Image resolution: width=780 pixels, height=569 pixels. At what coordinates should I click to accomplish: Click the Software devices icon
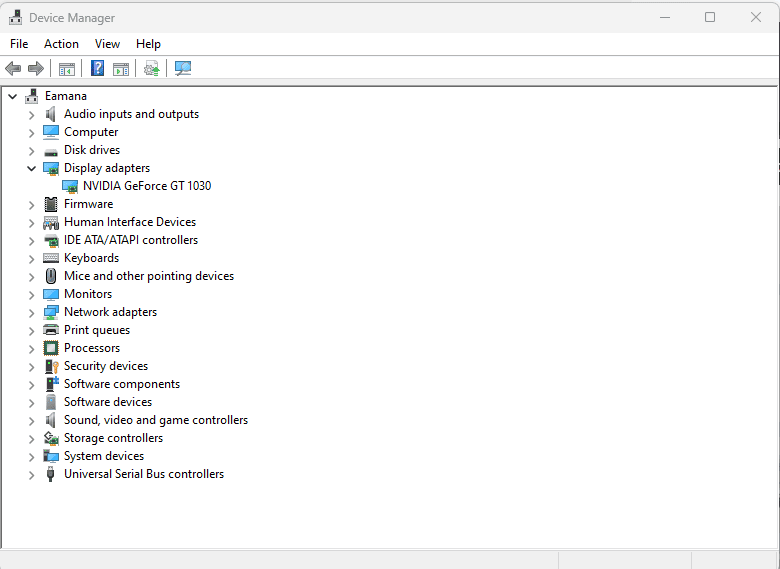[x=51, y=402]
